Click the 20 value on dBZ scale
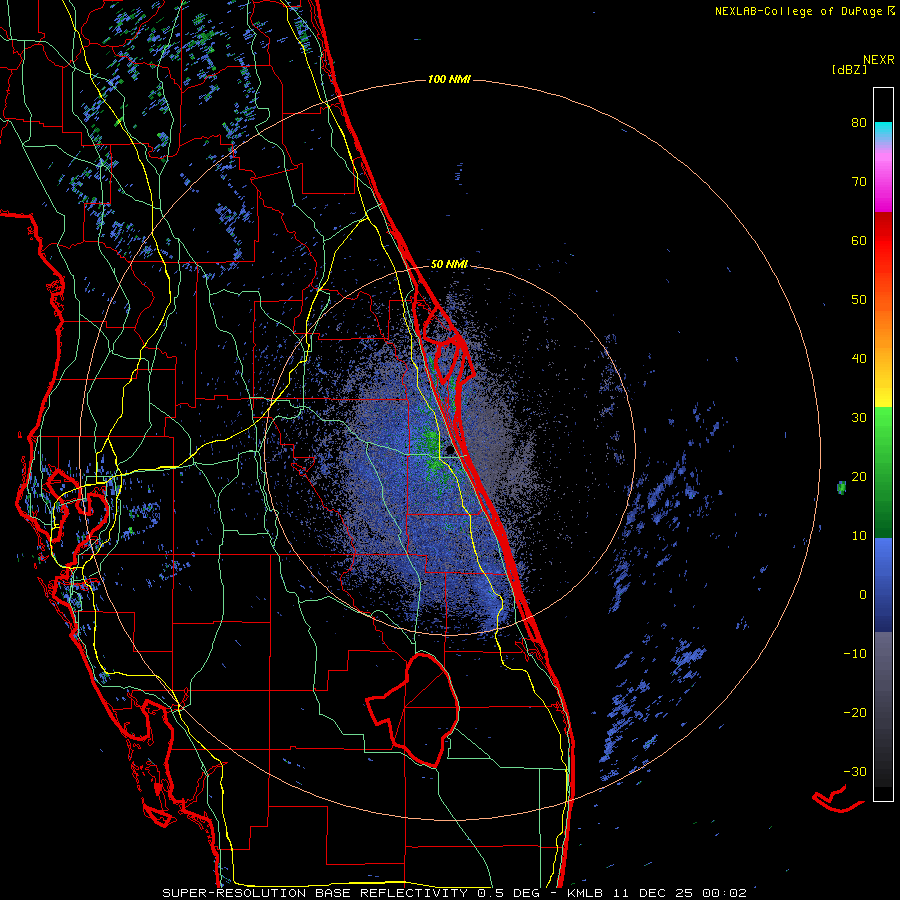Screen dimensions: 900x900 (859, 477)
